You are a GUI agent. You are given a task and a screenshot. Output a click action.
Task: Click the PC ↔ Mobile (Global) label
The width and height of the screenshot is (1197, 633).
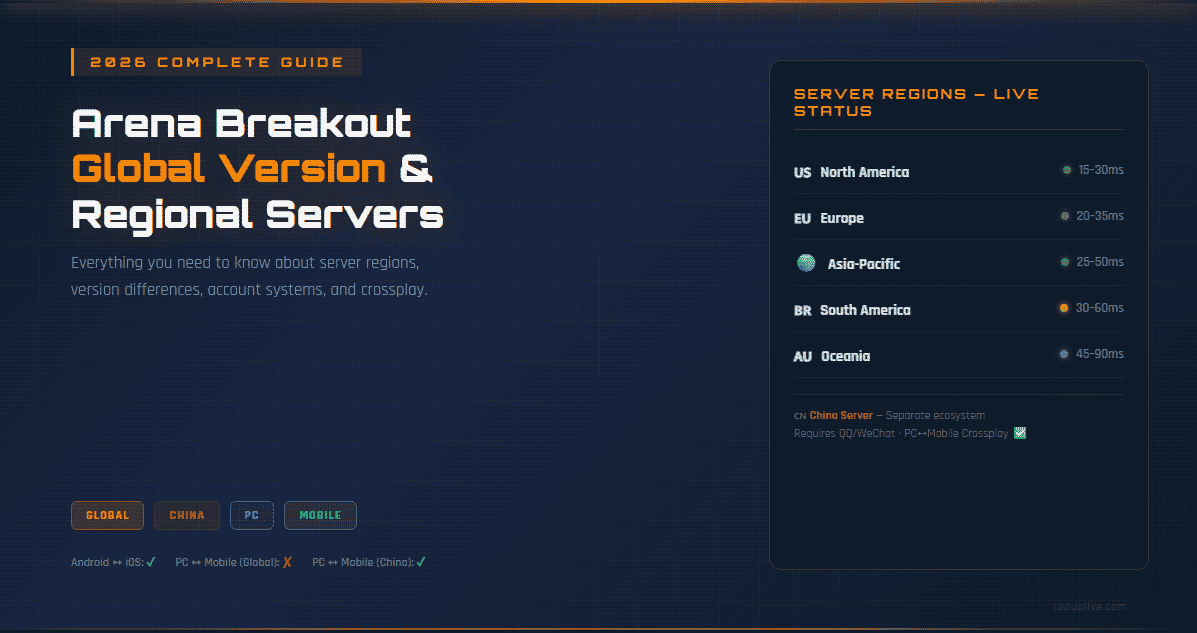click(227, 563)
